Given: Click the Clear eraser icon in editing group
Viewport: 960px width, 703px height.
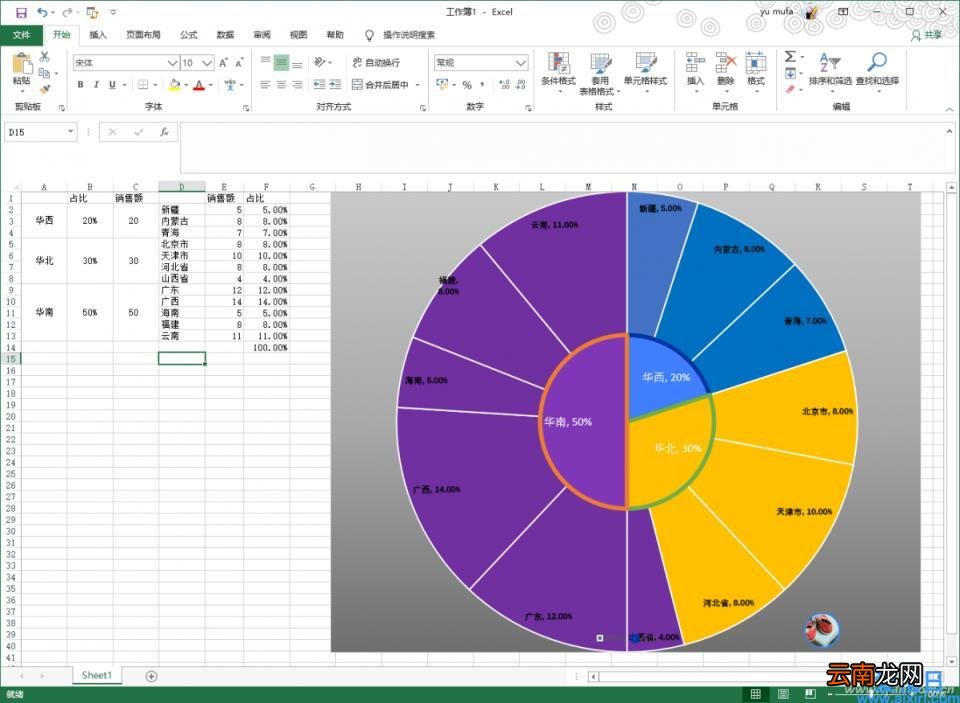Looking at the screenshot, I should point(790,89).
